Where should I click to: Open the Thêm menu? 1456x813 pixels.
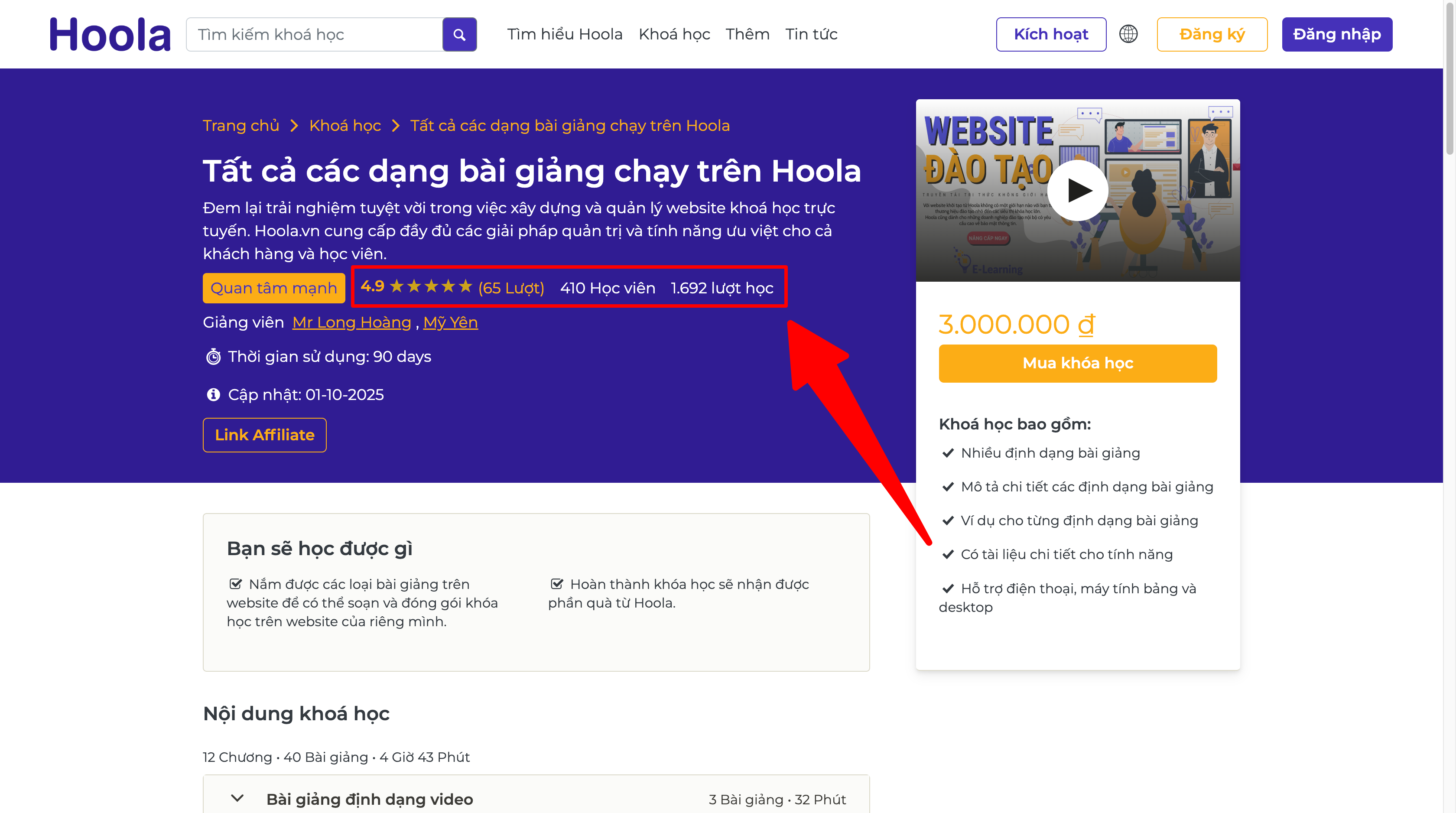click(x=747, y=35)
